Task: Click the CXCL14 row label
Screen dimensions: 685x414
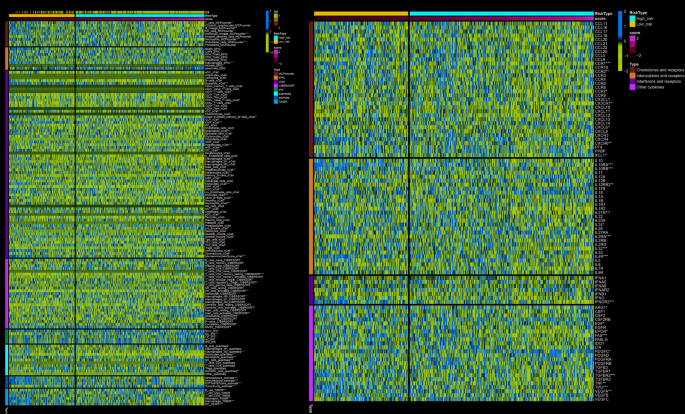Action: (x=602, y=123)
